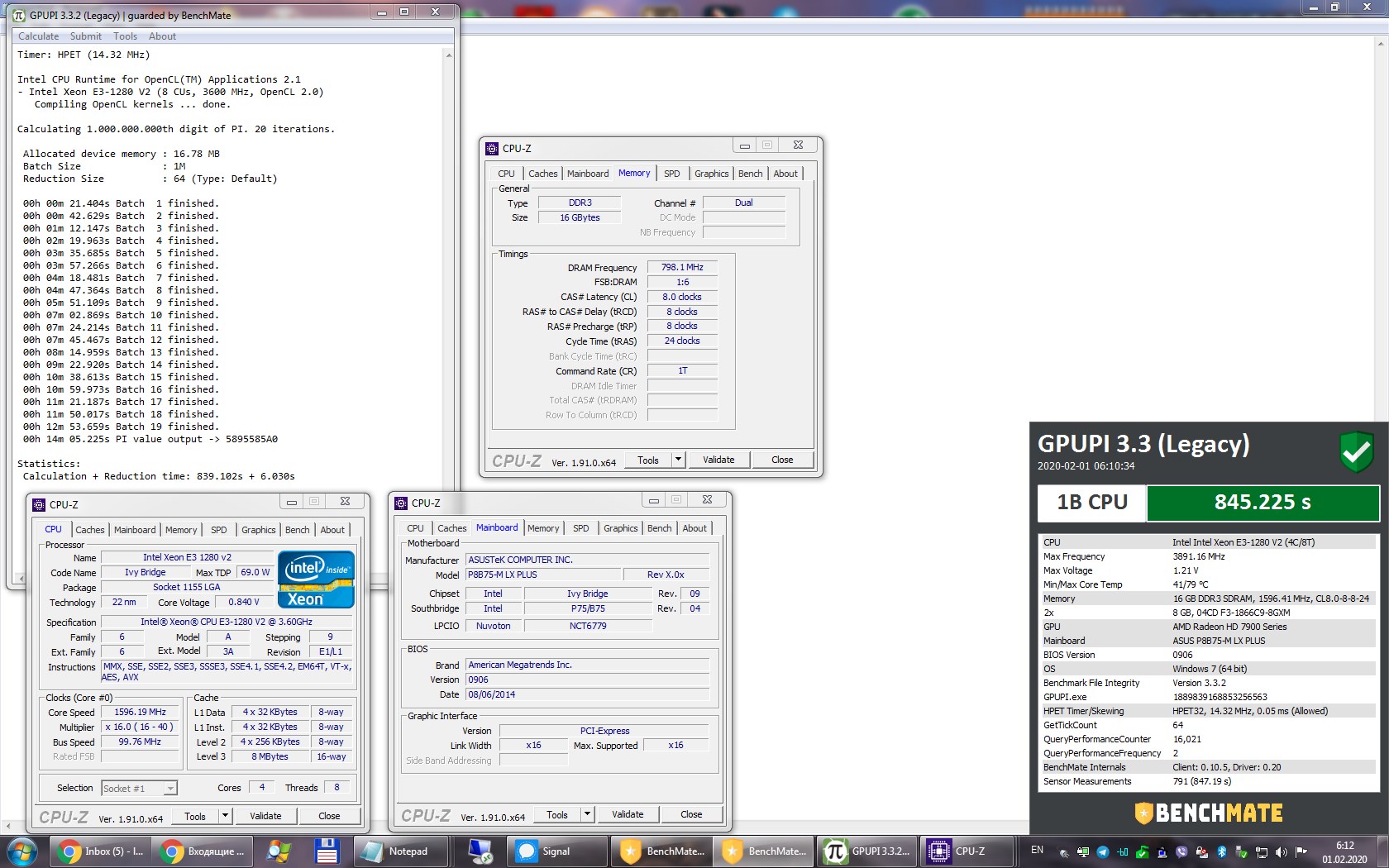
Task: Open second BenchMate taskbar item
Action: (762, 851)
